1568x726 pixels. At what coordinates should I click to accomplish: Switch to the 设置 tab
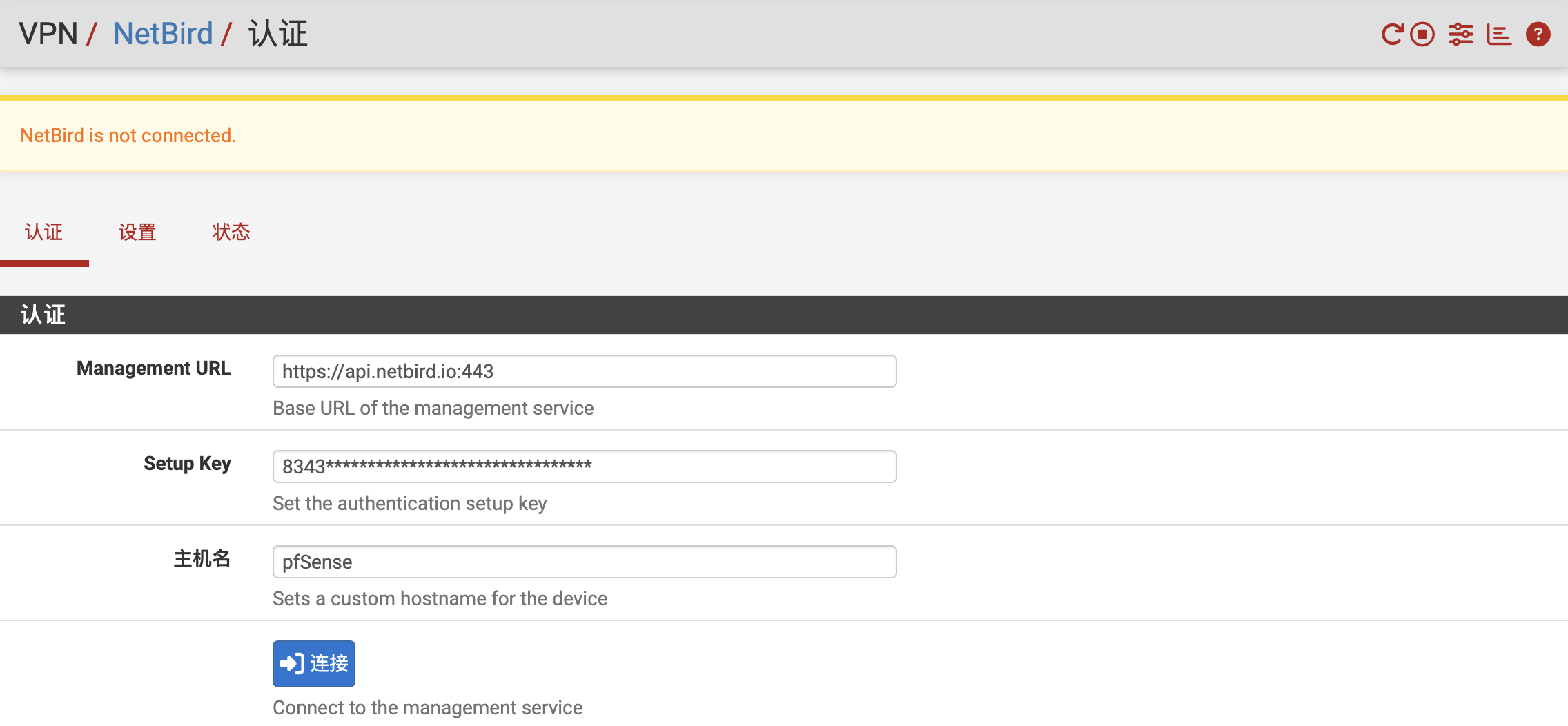pos(137,233)
